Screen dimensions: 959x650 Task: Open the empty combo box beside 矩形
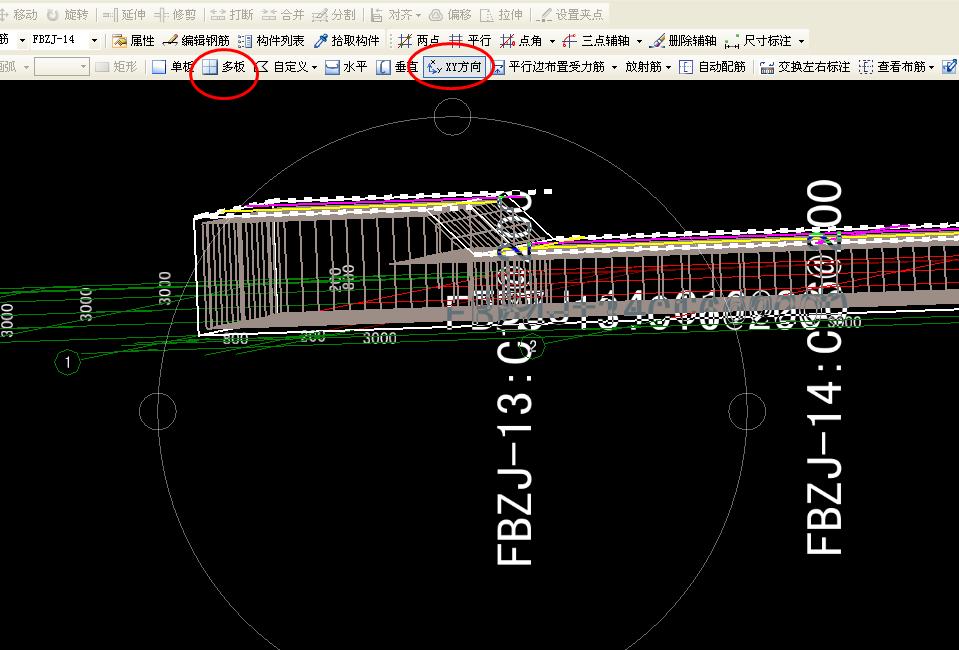coord(62,67)
